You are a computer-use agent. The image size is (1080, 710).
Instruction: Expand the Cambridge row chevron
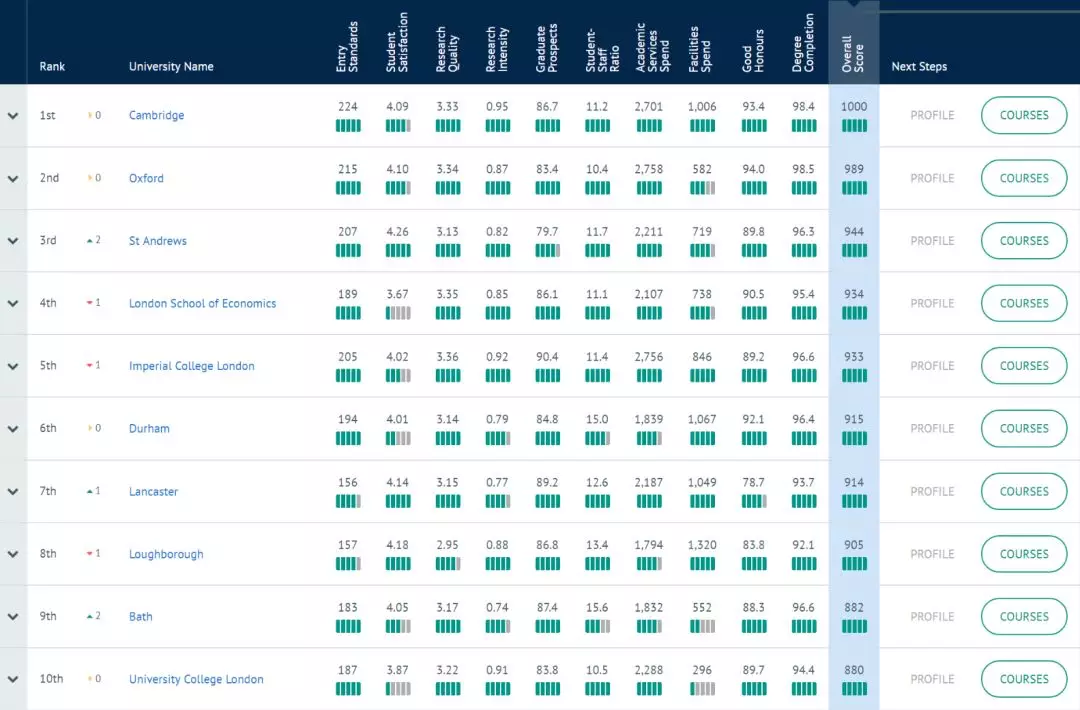13,116
